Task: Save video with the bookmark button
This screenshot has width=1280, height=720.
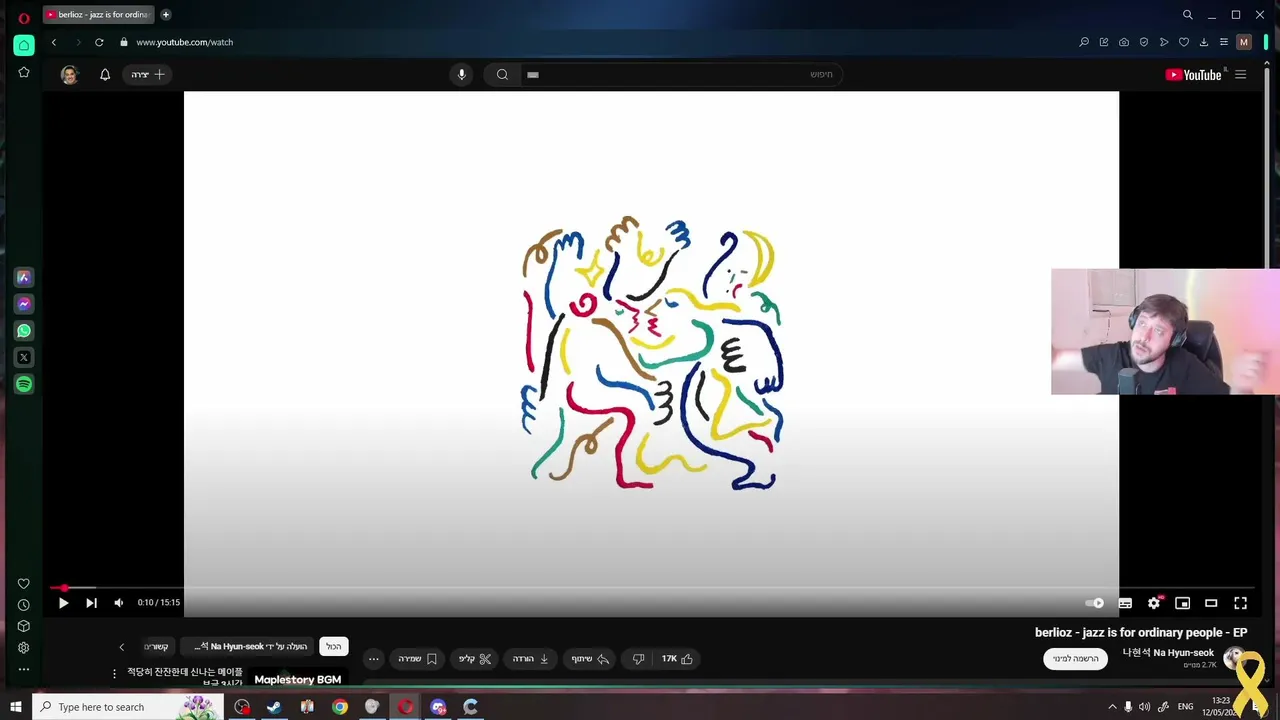Action: tap(418, 659)
